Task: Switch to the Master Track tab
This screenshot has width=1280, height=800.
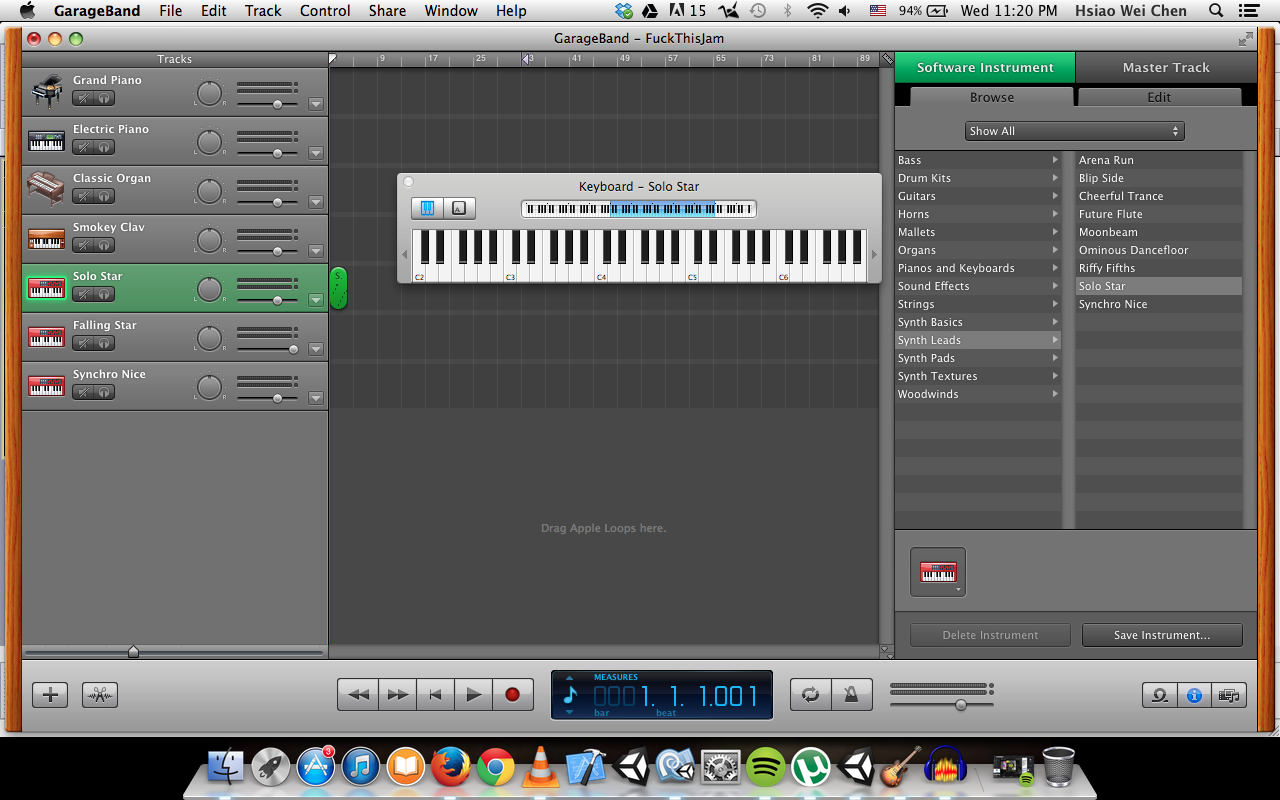Action: click(x=1165, y=68)
